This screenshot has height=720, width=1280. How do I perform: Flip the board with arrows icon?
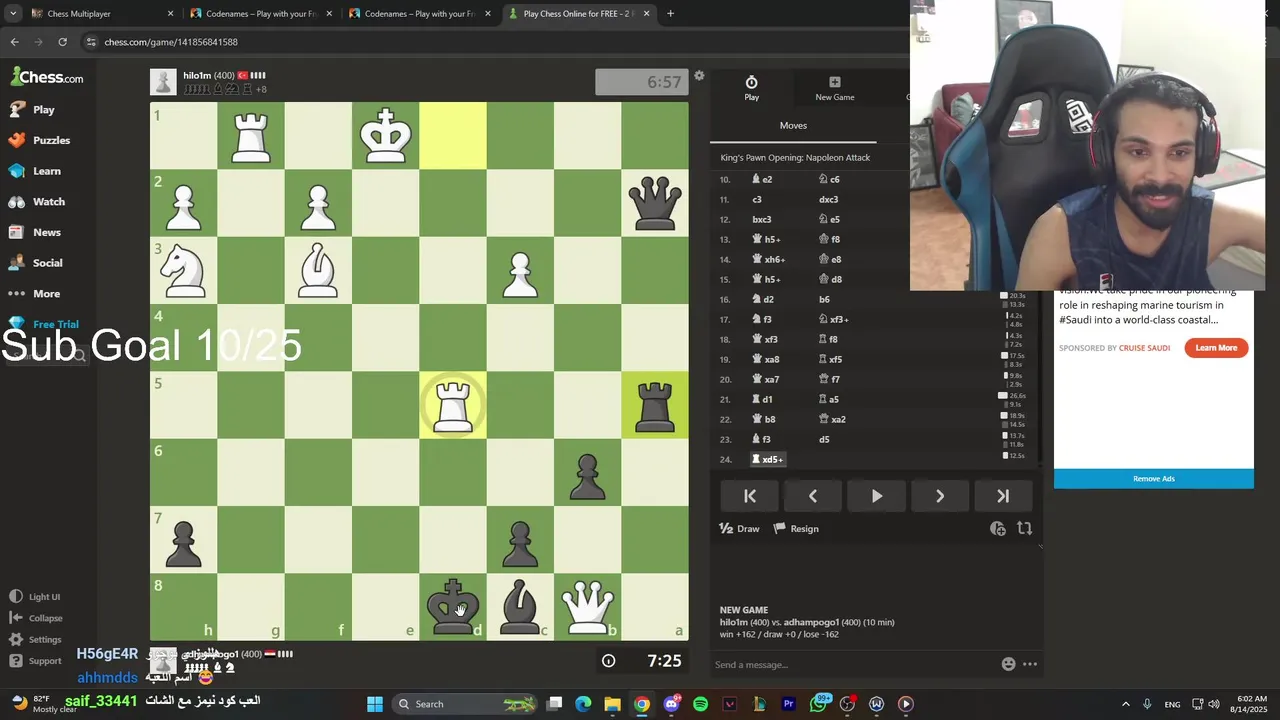click(x=1024, y=529)
